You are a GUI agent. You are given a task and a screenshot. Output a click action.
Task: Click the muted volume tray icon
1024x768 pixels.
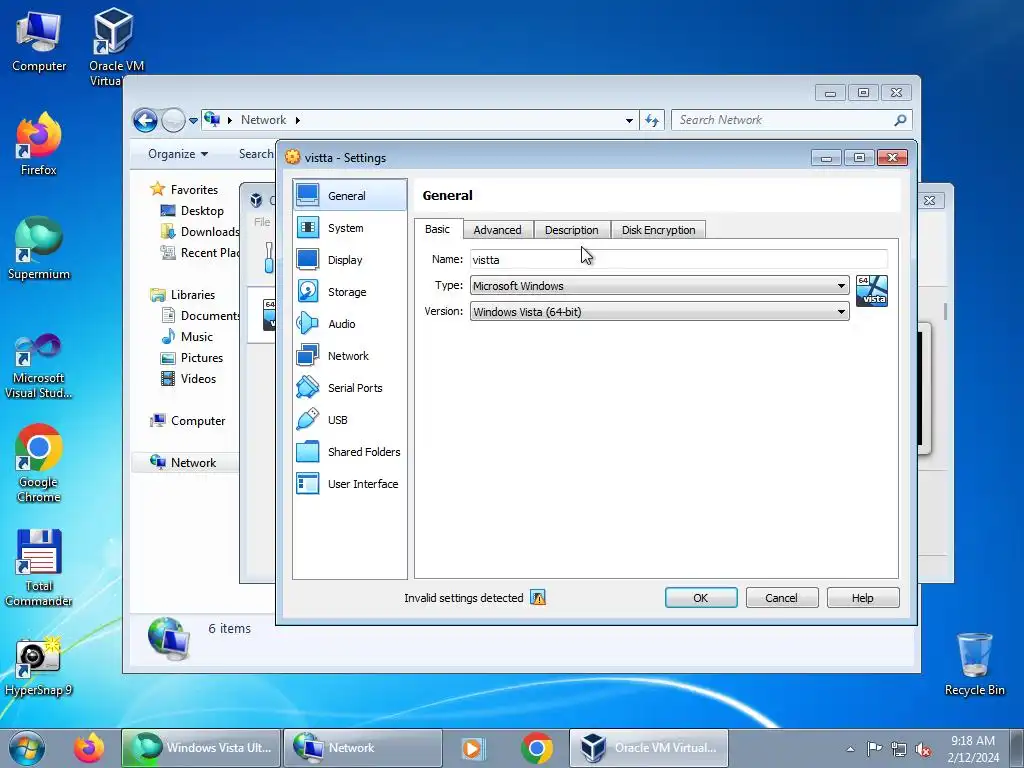point(923,749)
